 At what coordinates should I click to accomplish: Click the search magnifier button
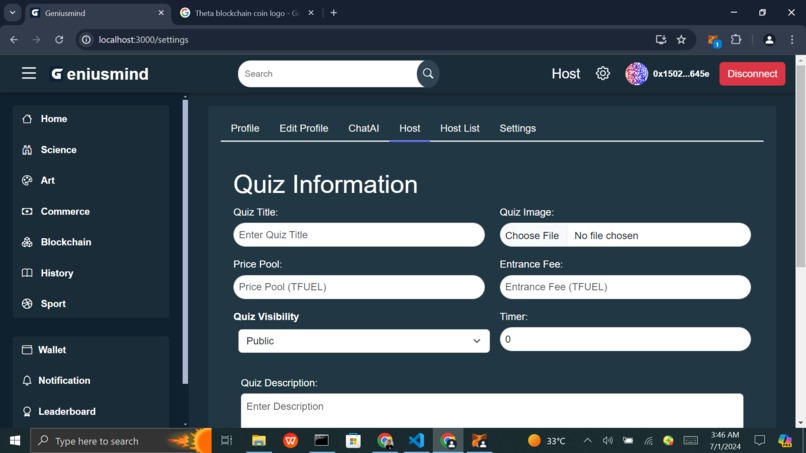428,74
